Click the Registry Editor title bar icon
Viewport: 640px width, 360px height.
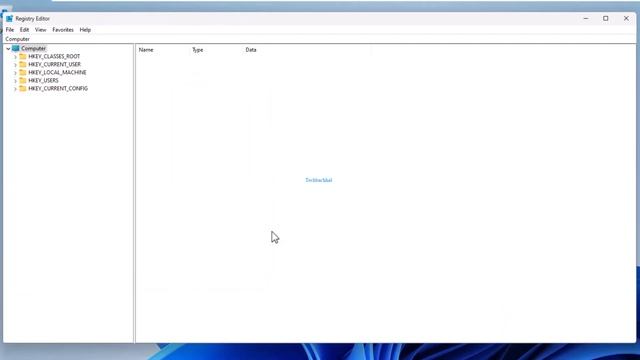point(9,18)
